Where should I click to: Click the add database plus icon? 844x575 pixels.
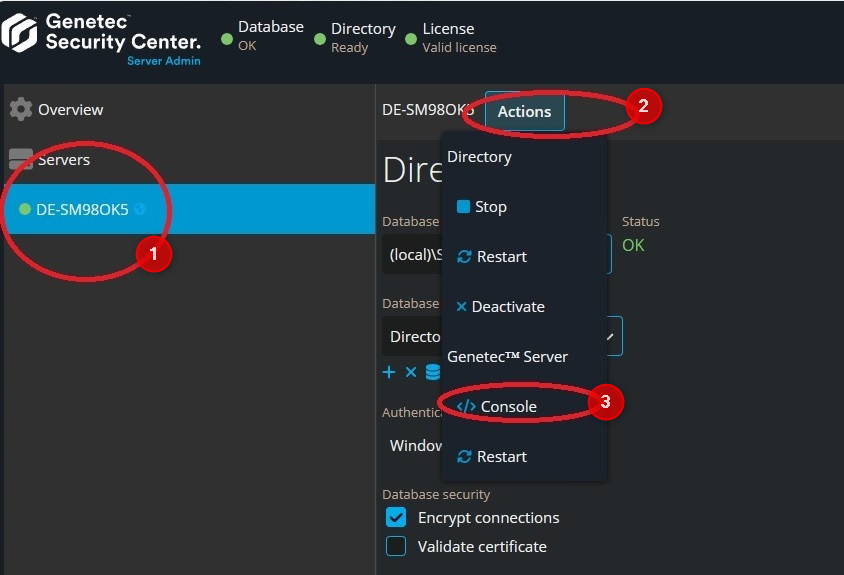[x=389, y=372]
